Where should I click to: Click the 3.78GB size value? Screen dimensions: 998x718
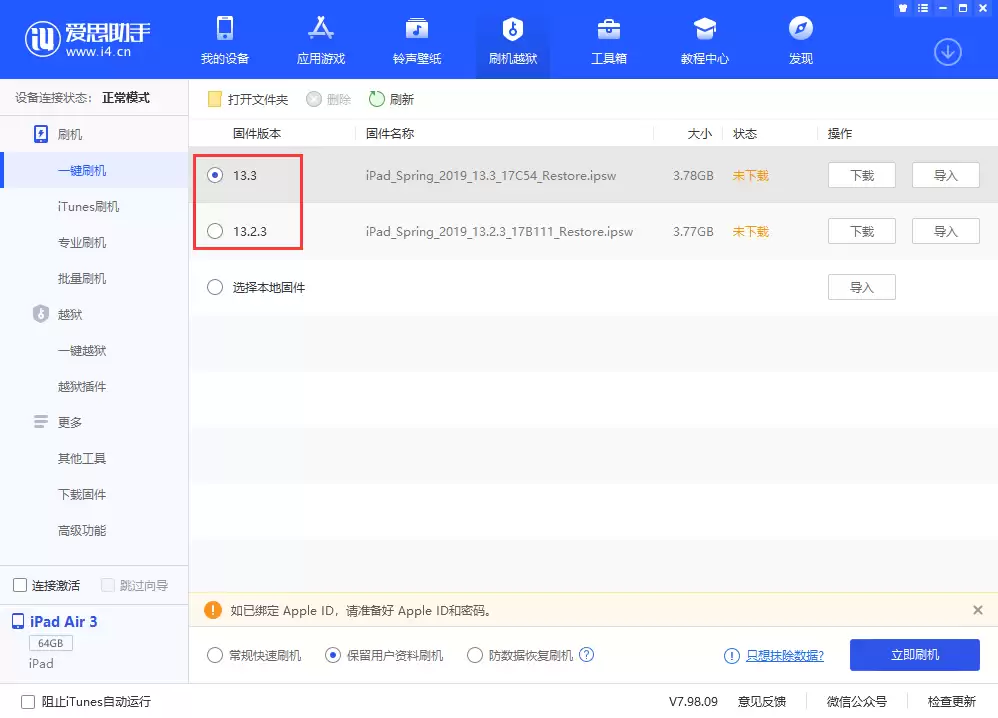coord(693,176)
